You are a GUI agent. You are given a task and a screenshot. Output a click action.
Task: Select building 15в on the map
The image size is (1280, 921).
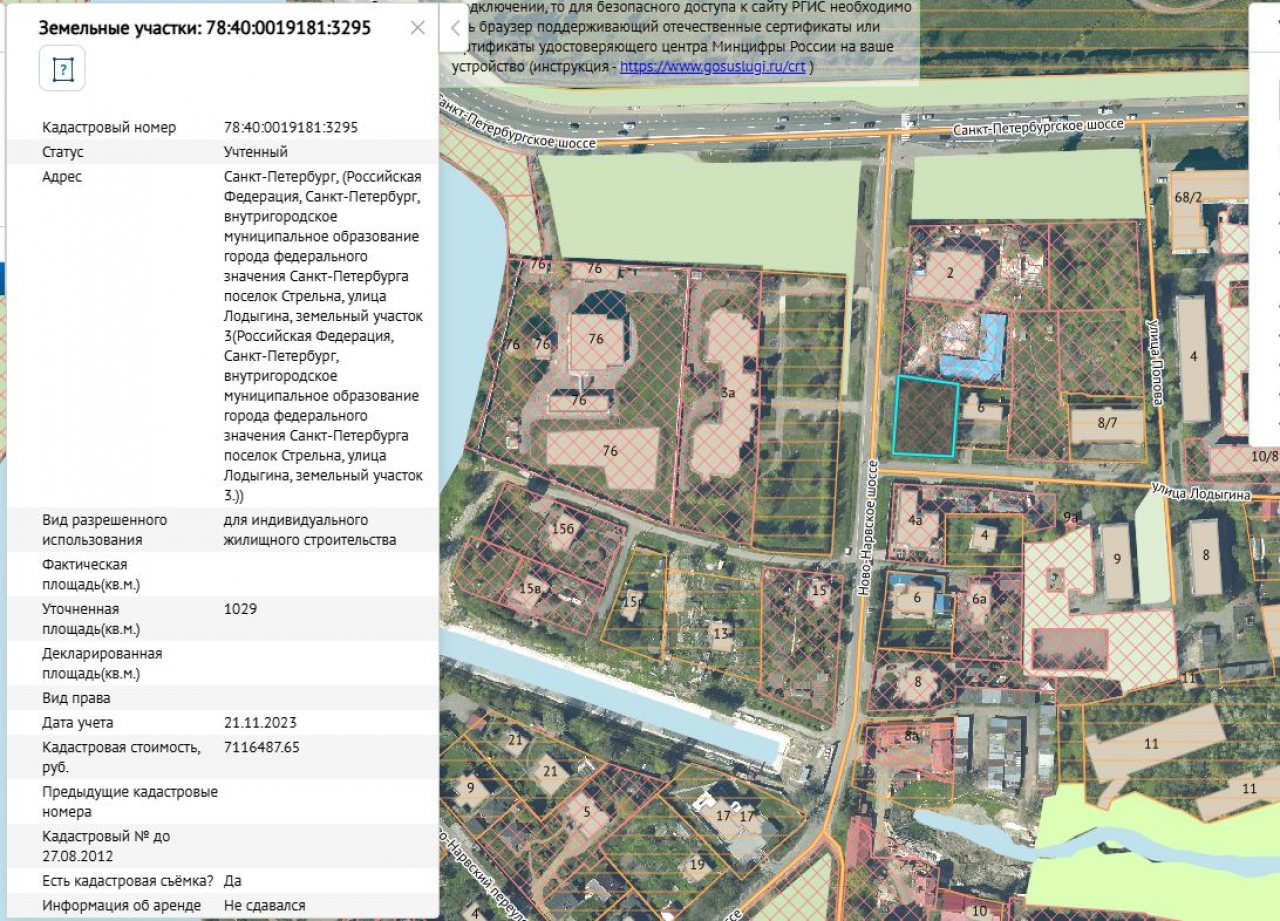pos(529,588)
